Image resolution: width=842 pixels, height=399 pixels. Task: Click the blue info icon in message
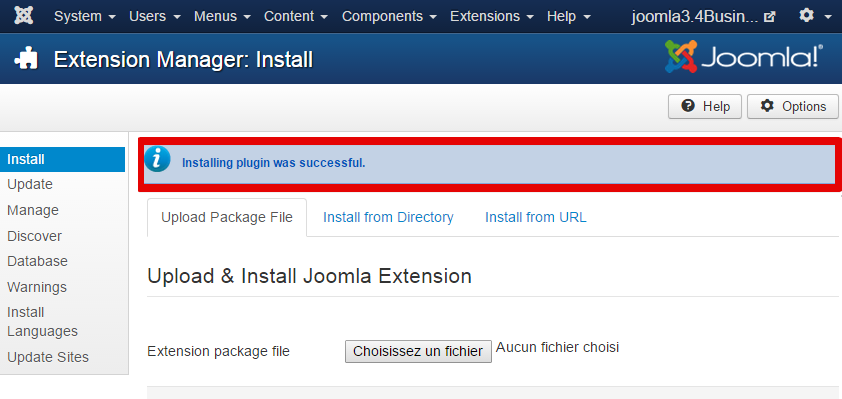tap(157, 159)
